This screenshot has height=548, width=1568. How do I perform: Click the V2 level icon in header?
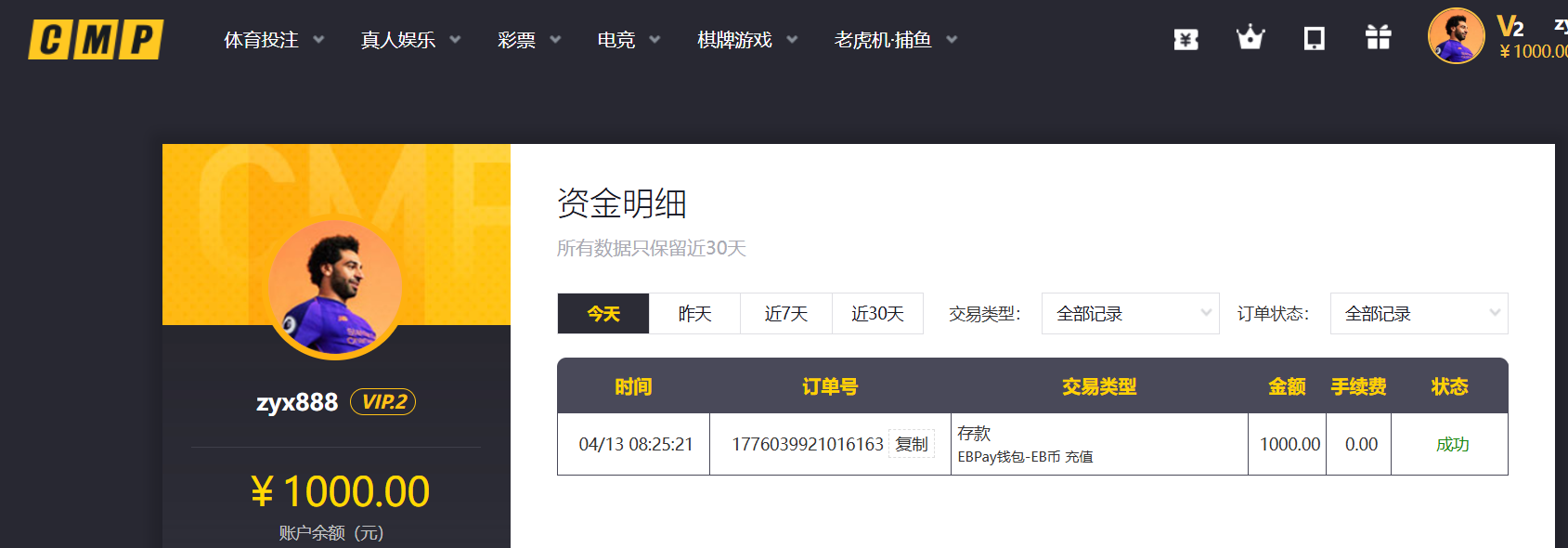1510,26
